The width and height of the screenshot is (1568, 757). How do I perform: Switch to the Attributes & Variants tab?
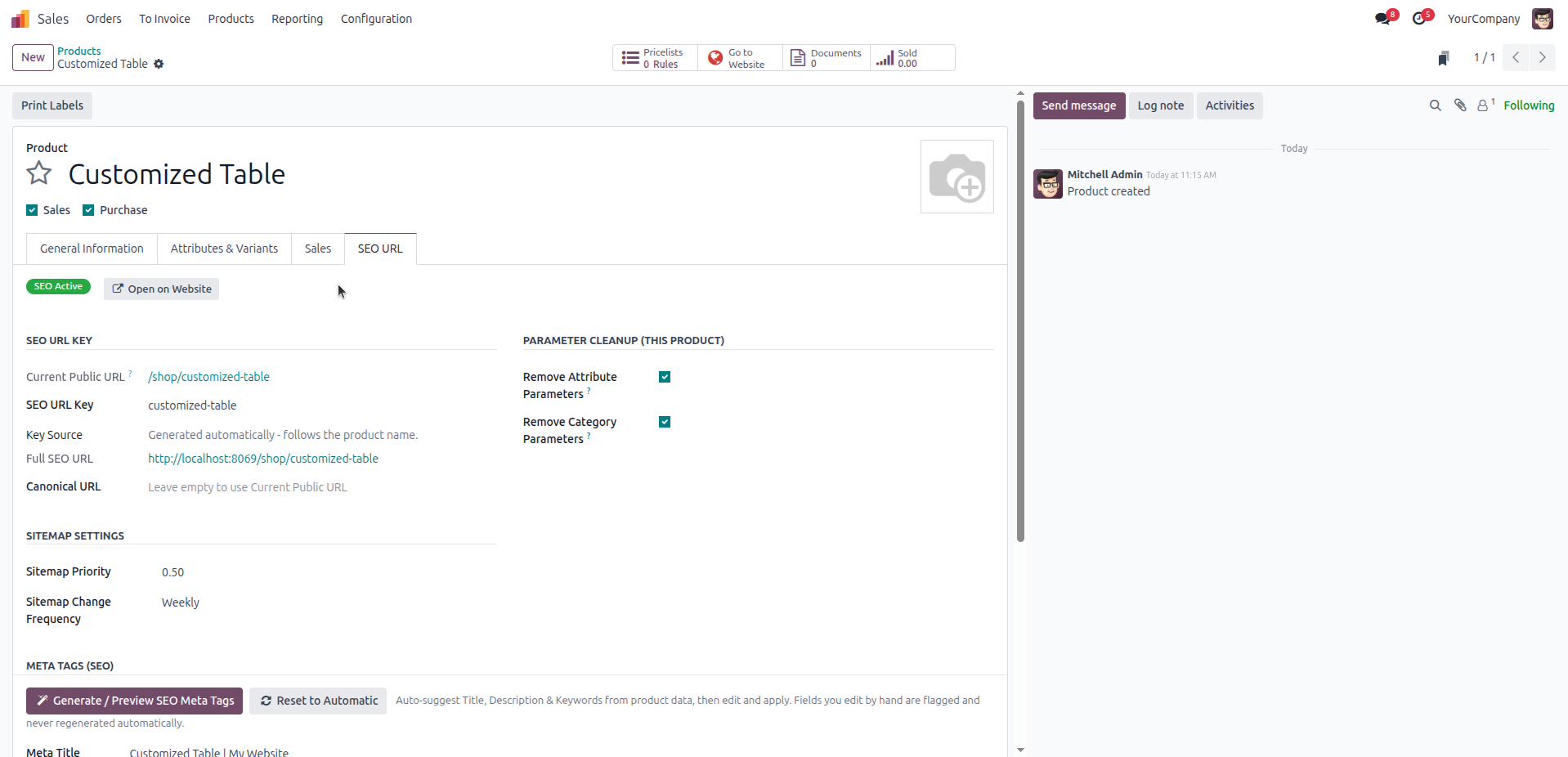[224, 249]
